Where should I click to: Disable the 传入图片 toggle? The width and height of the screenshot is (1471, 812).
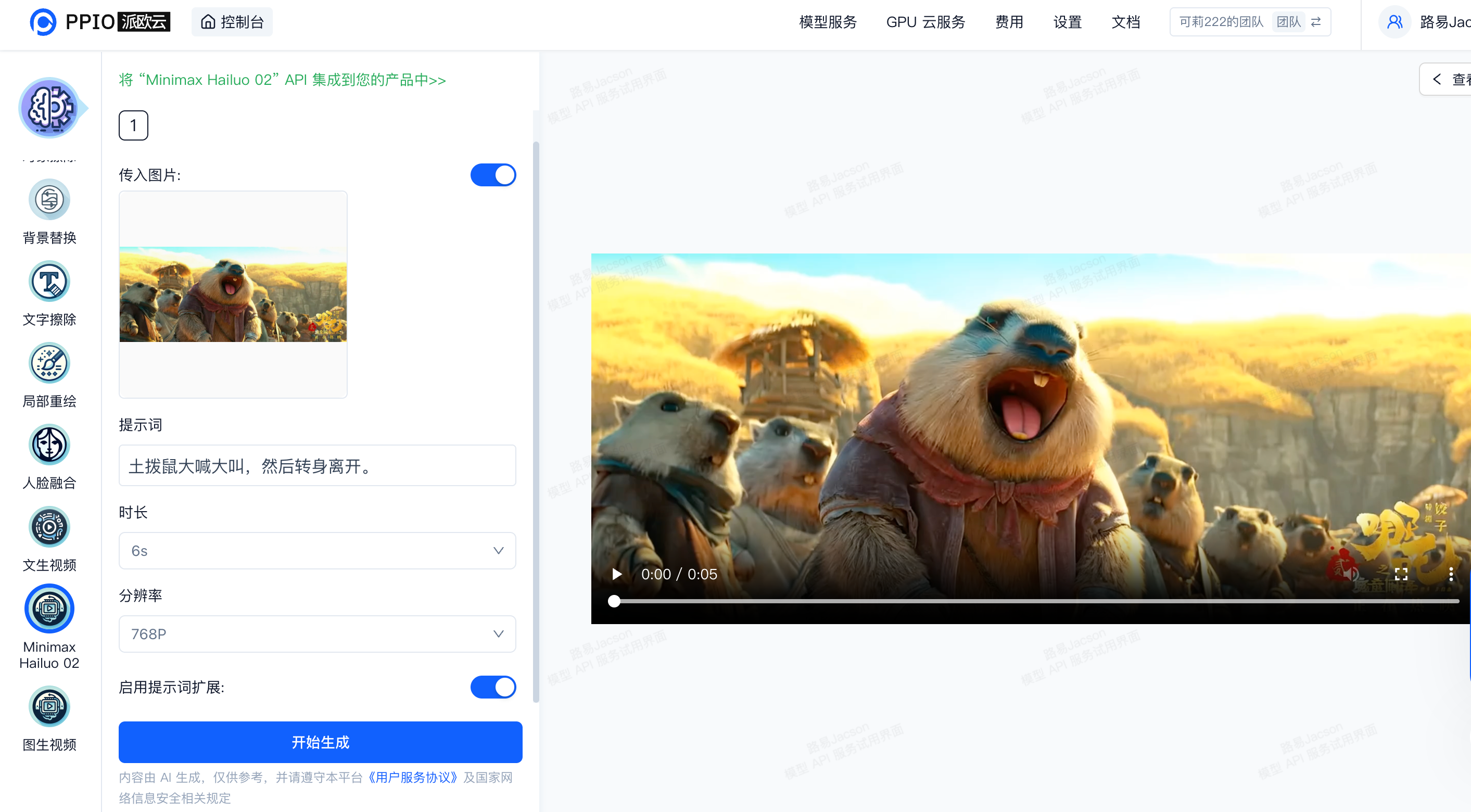(x=493, y=175)
